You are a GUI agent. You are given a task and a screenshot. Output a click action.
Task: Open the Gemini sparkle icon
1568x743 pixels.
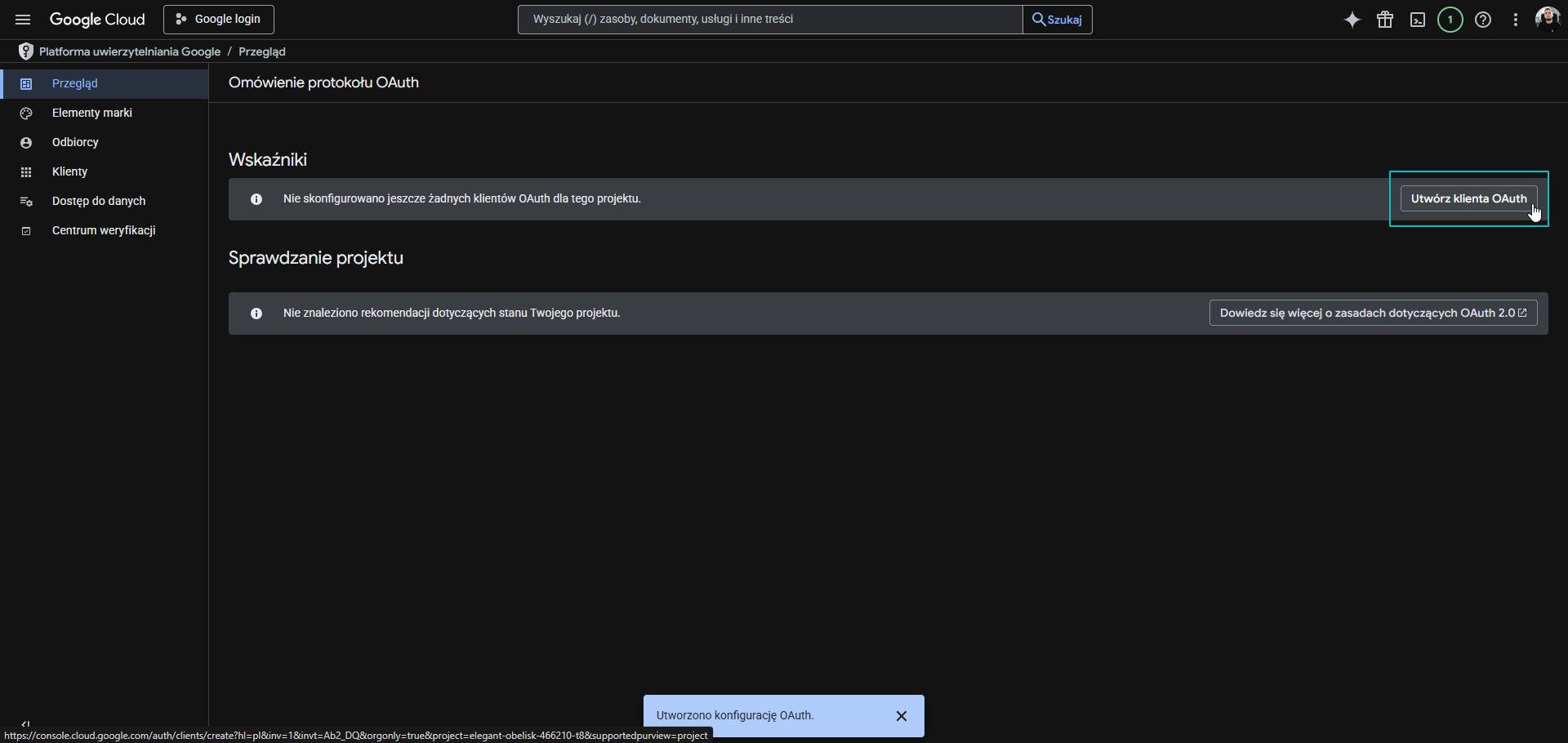click(x=1352, y=19)
